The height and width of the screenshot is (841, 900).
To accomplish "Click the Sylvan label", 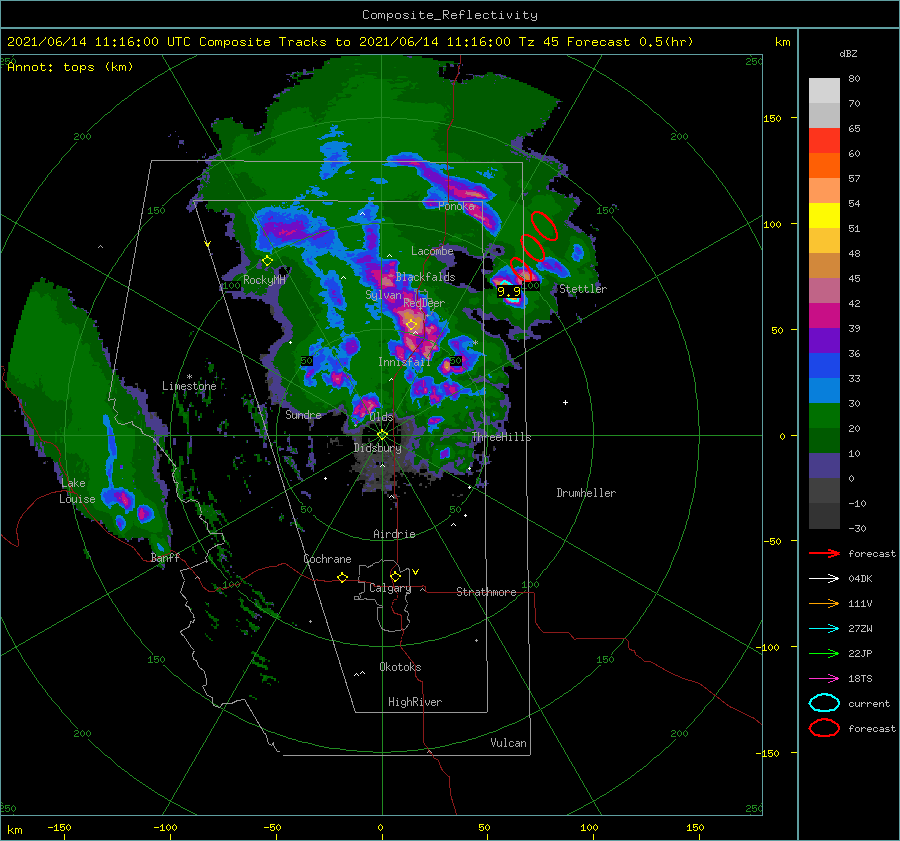I will (383, 296).
